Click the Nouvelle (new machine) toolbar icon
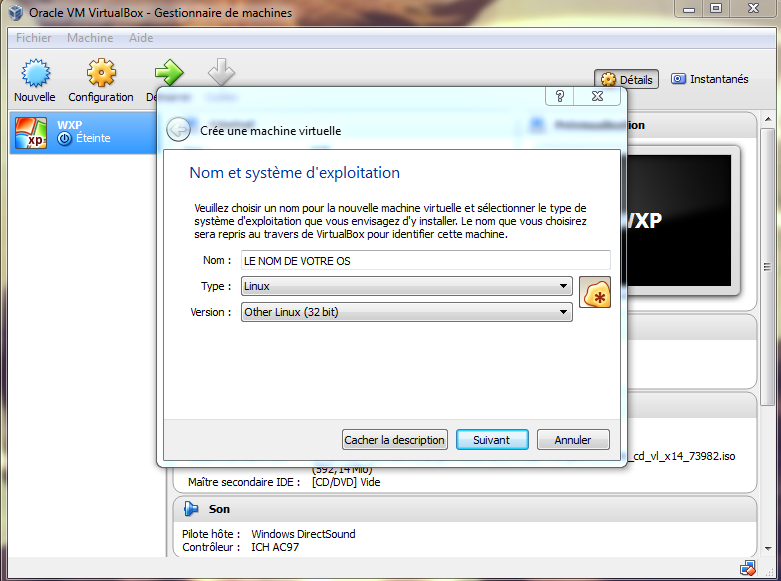This screenshot has width=781, height=581. 35,73
